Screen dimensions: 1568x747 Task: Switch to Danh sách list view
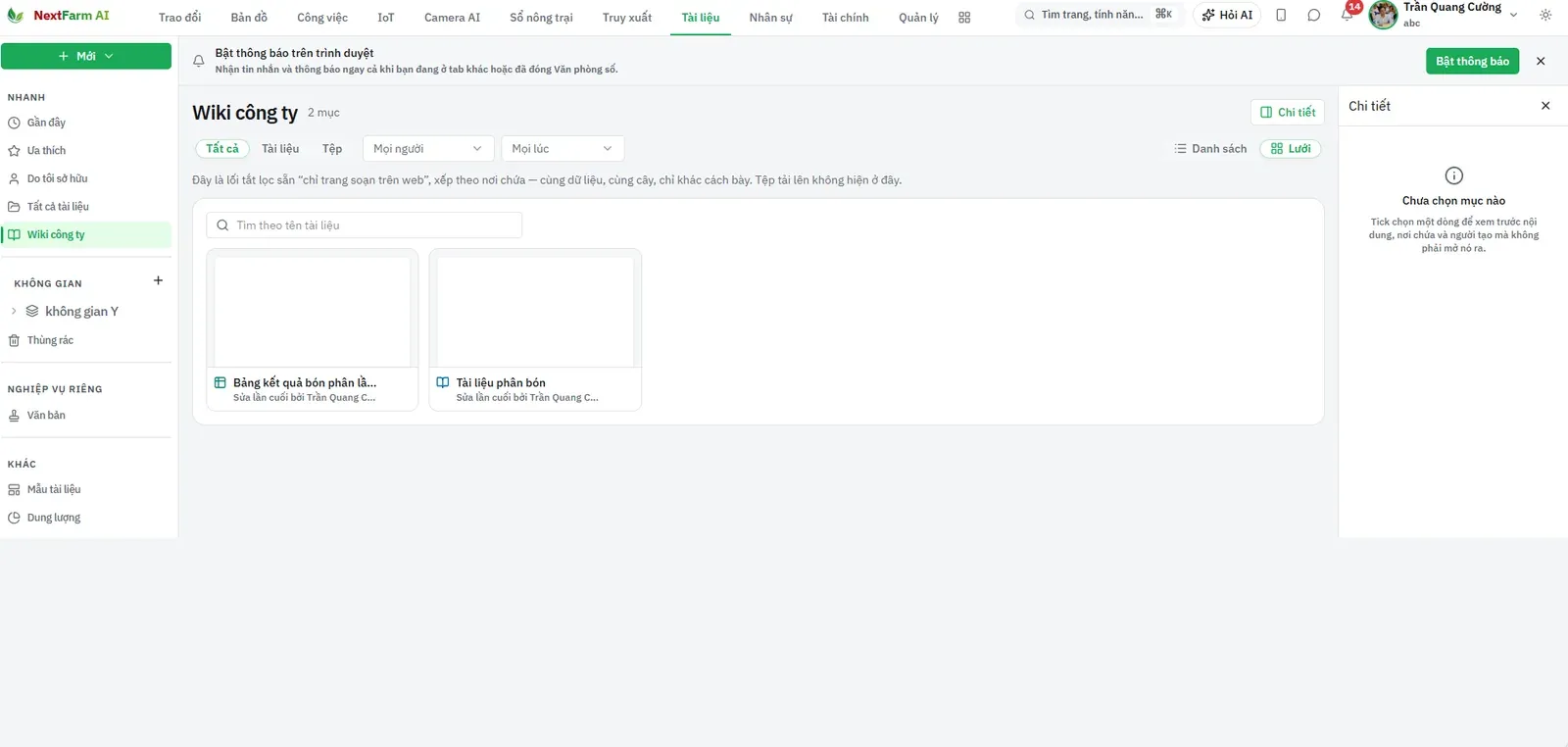click(1210, 149)
